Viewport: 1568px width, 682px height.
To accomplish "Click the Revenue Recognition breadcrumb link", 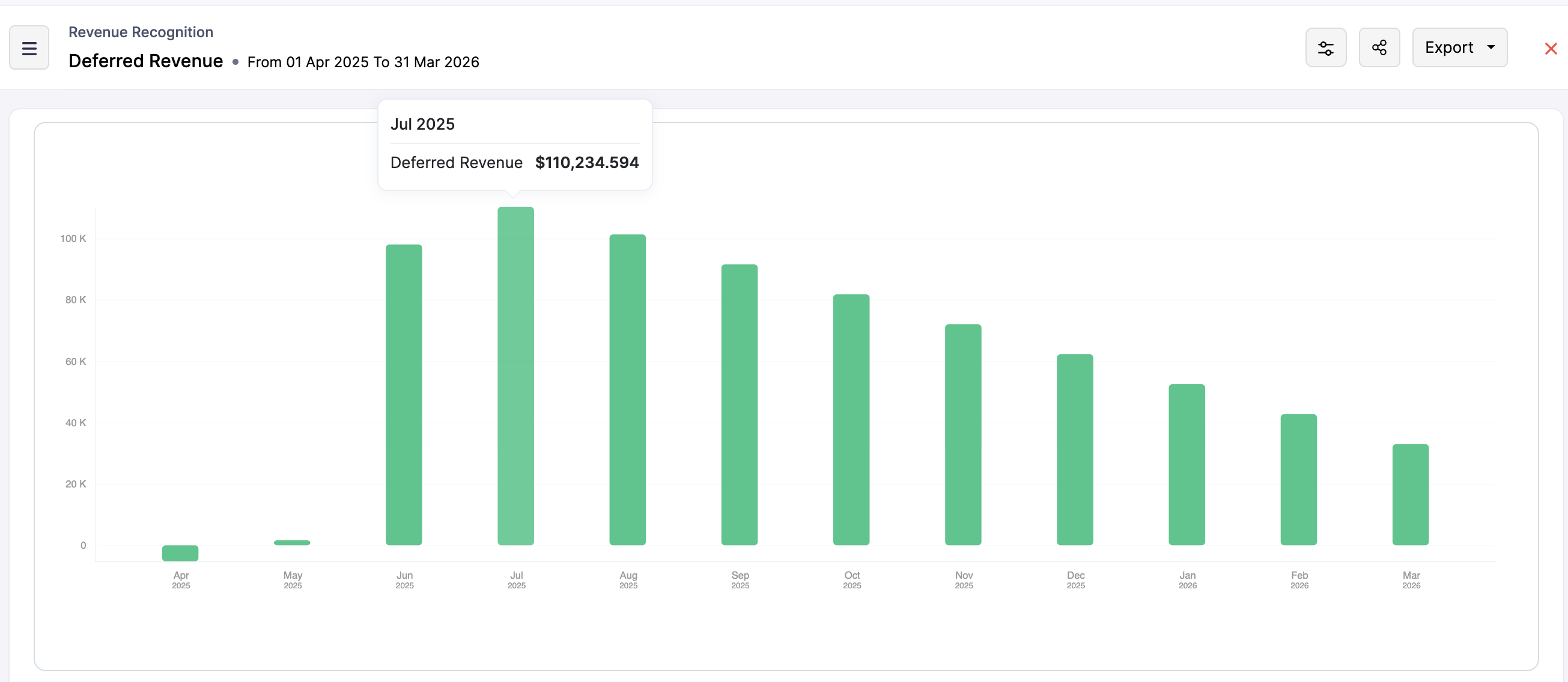I will 141,32.
